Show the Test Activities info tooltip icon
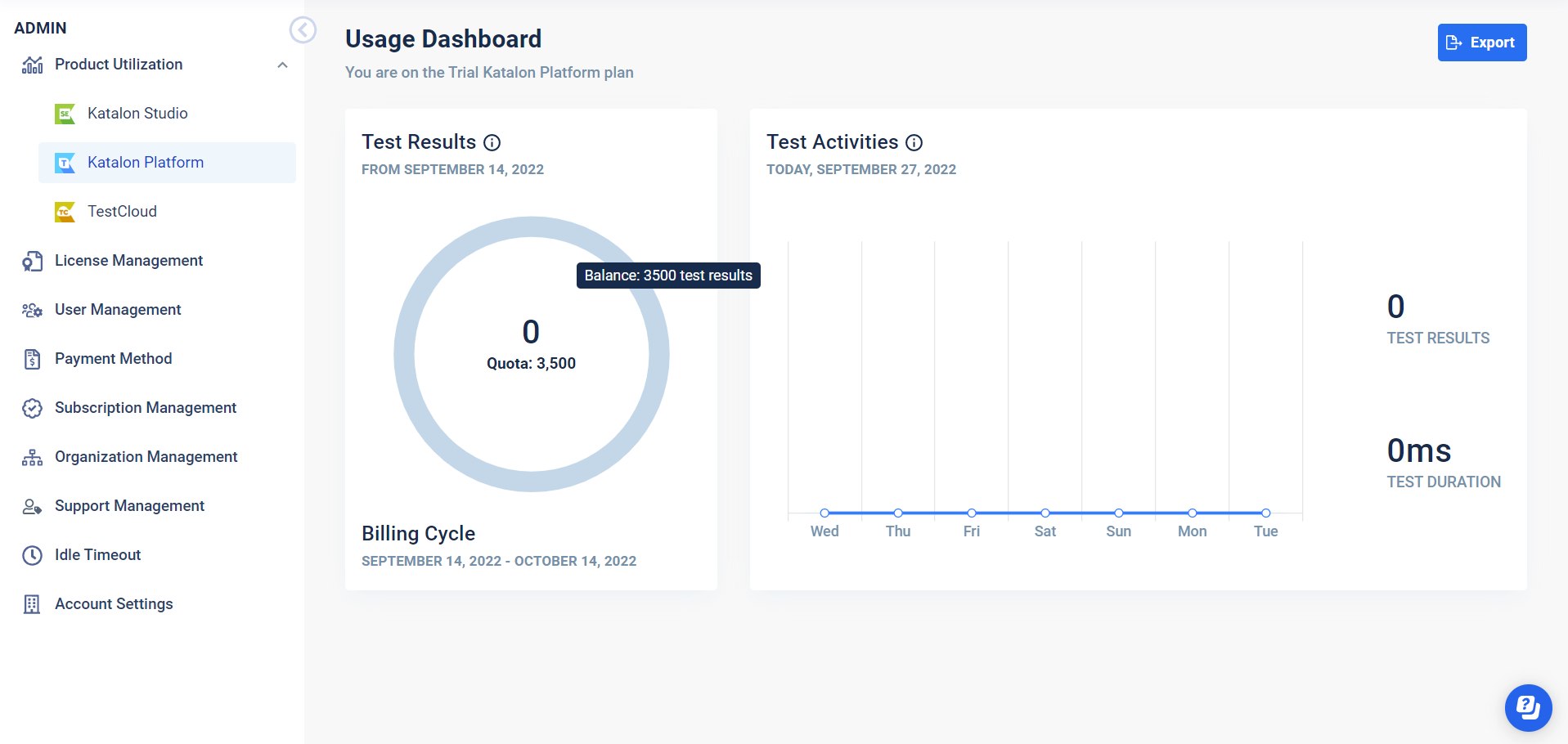The image size is (1568, 744). (x=914, y=143)
